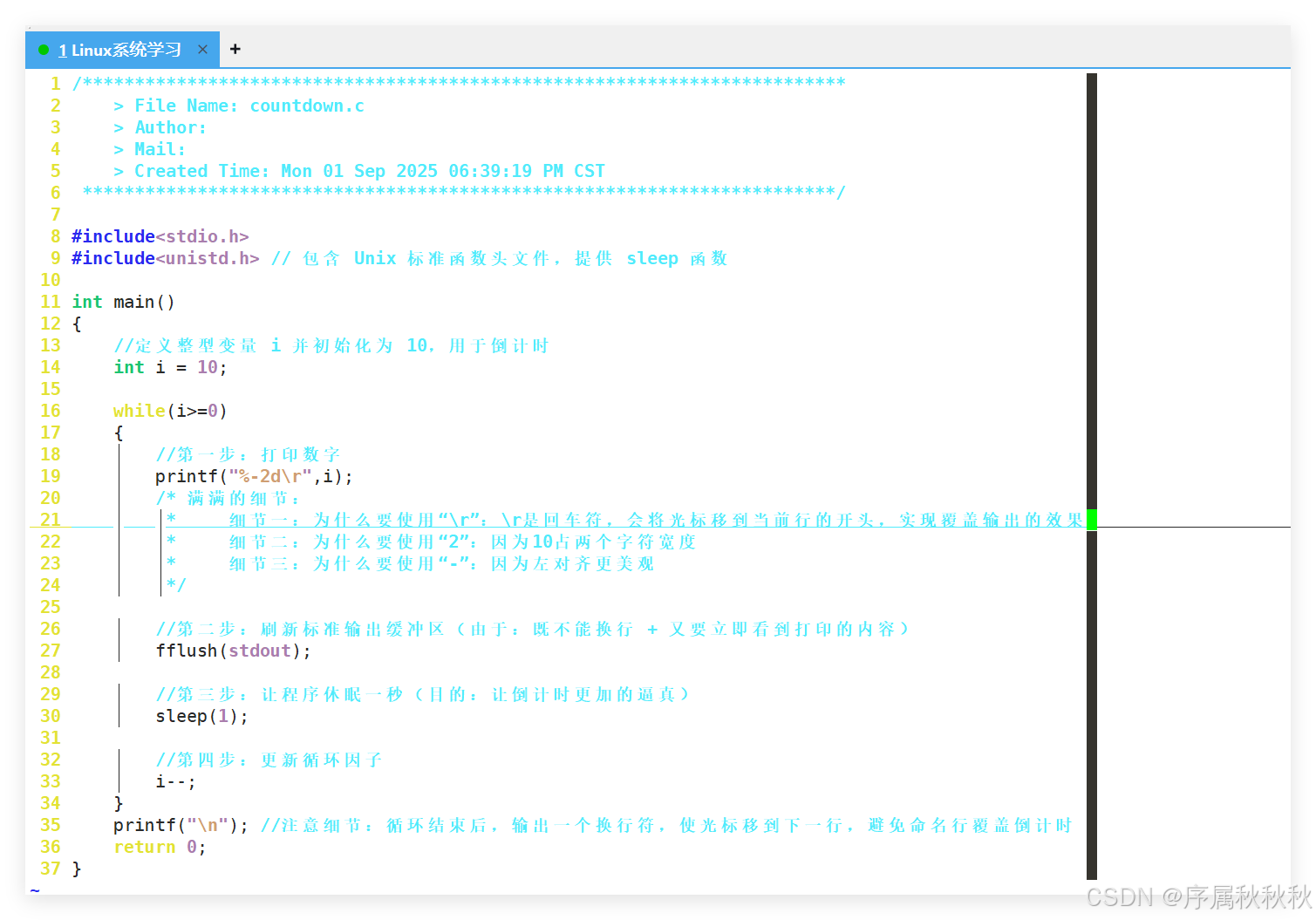Click the 'fflush(stdout);' statement
1316x920 pixels.
233,651
